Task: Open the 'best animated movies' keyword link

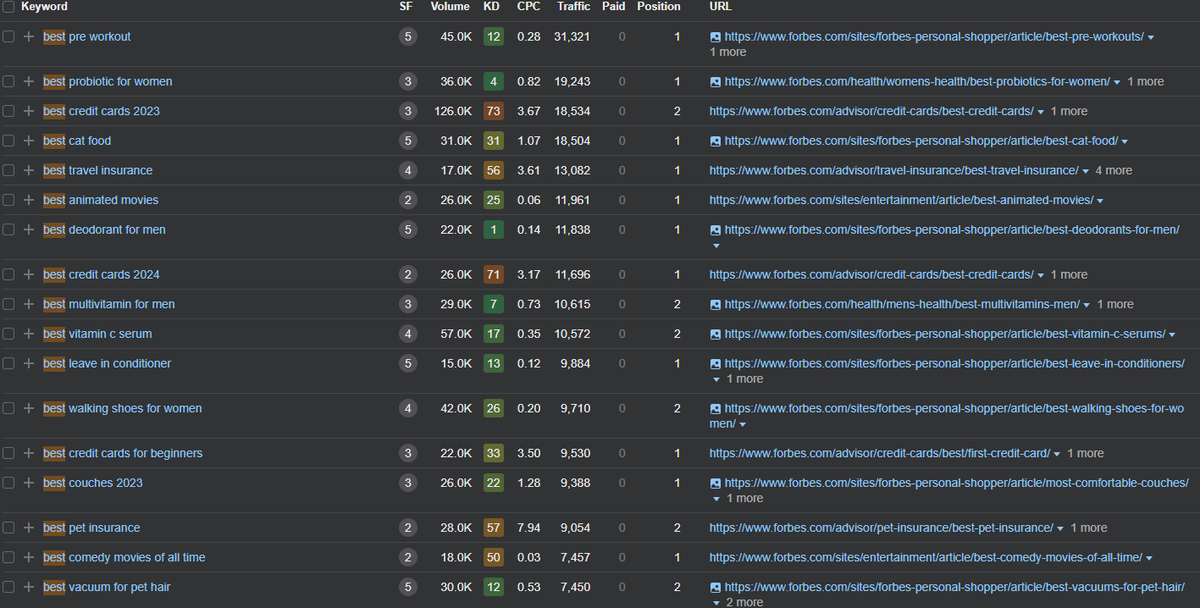Action: (101, 200)
